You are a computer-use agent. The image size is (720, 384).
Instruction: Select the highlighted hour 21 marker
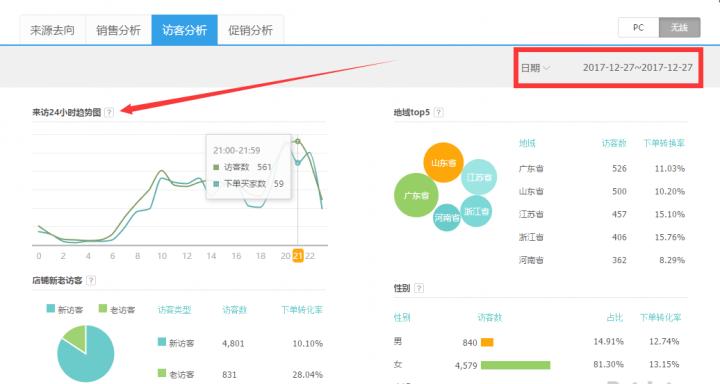tap(298, 256)
